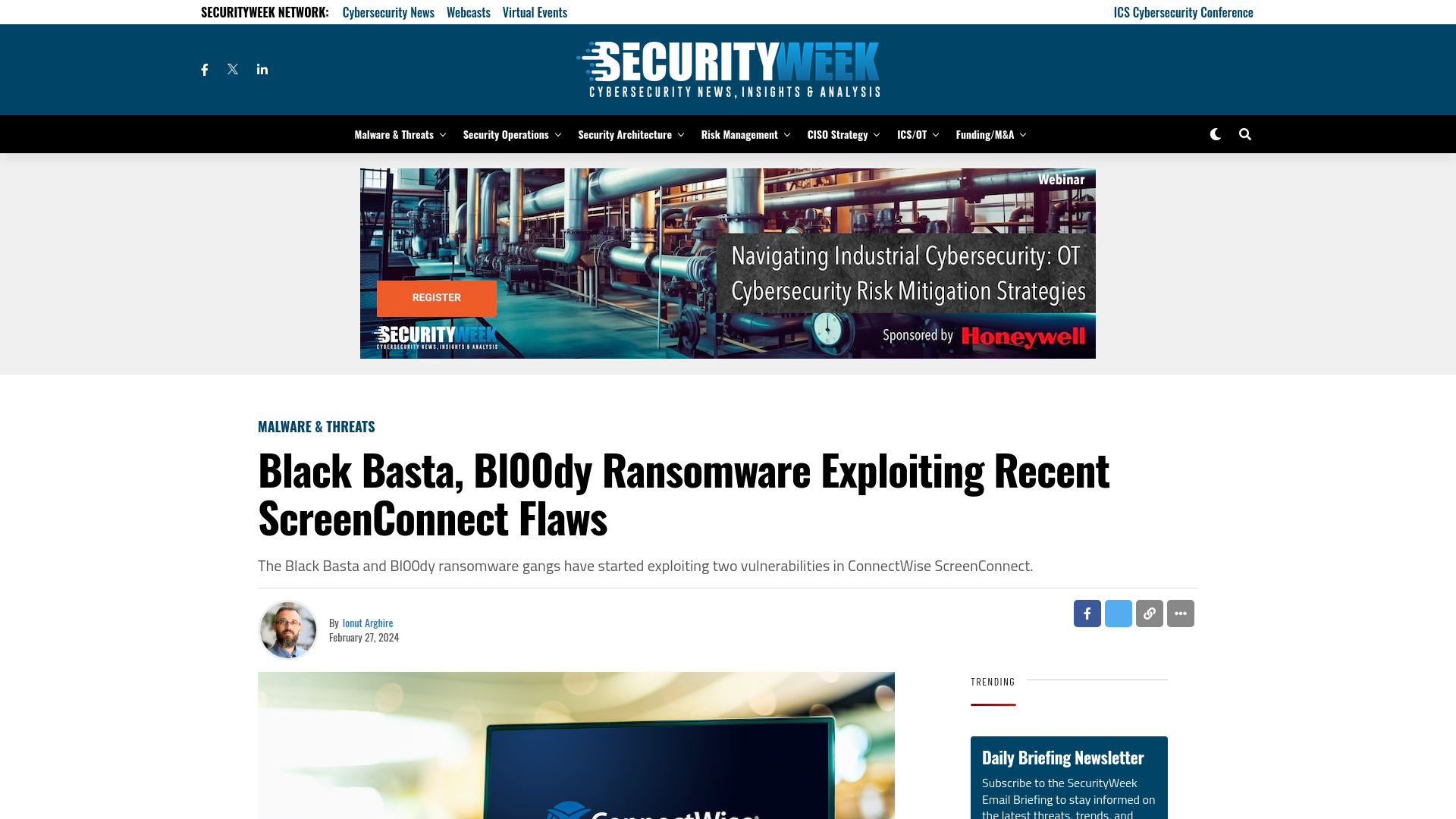This screenshot has width=1456, height=819.
Task: Click the Facebook share icon
Action: coord(1087,613)
